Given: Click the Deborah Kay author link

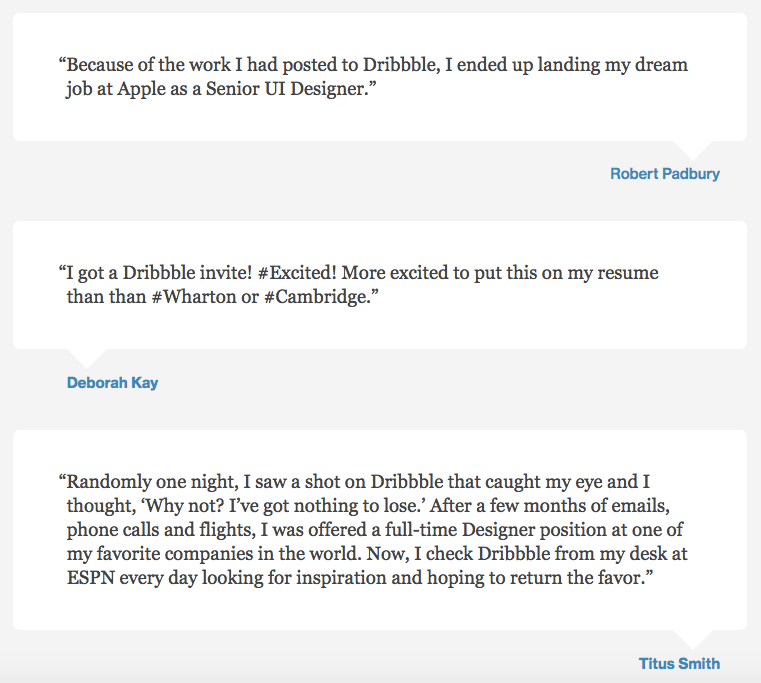Looking at the screenshot, I should point(112,383).
